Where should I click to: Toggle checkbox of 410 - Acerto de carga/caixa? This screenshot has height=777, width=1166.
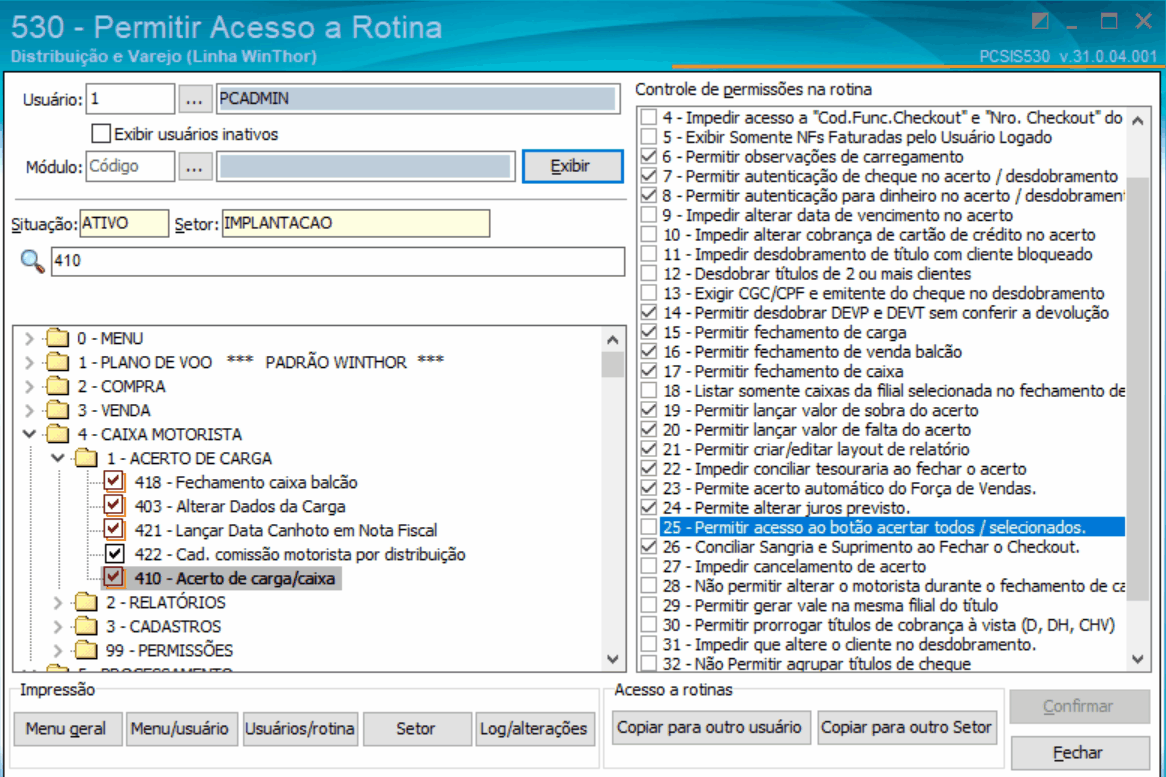(114, 578)
